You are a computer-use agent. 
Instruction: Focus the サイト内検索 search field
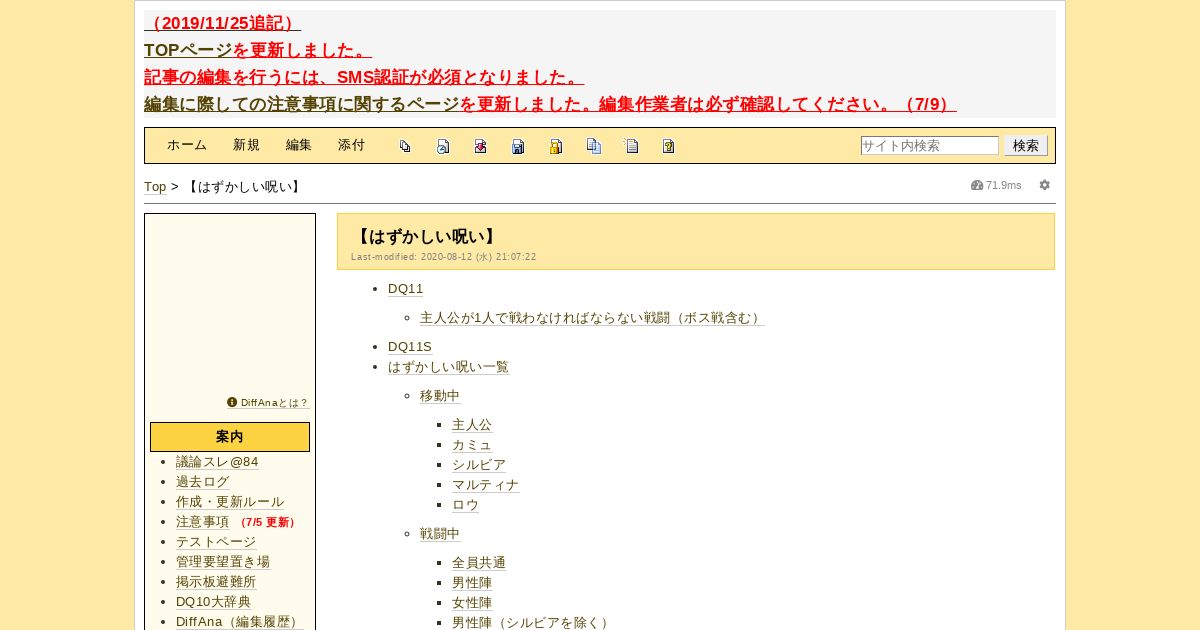tap(930, 146)
